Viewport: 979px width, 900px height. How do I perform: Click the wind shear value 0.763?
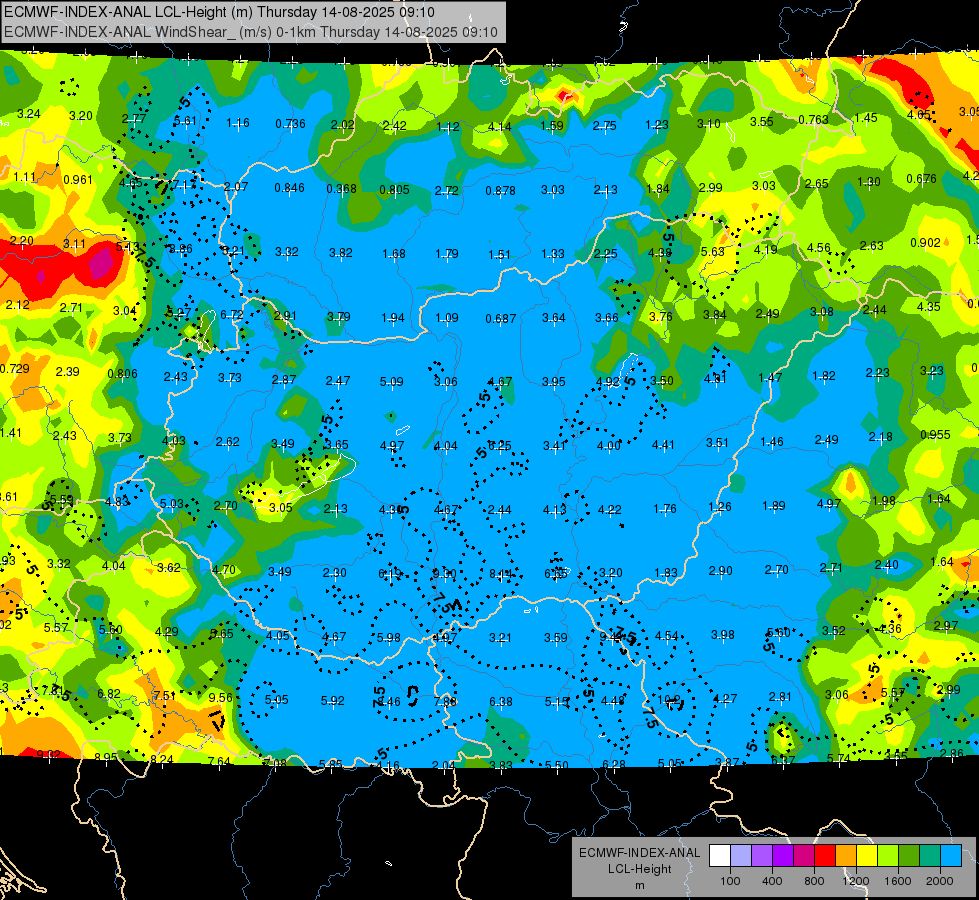click(x=814, y=119)
